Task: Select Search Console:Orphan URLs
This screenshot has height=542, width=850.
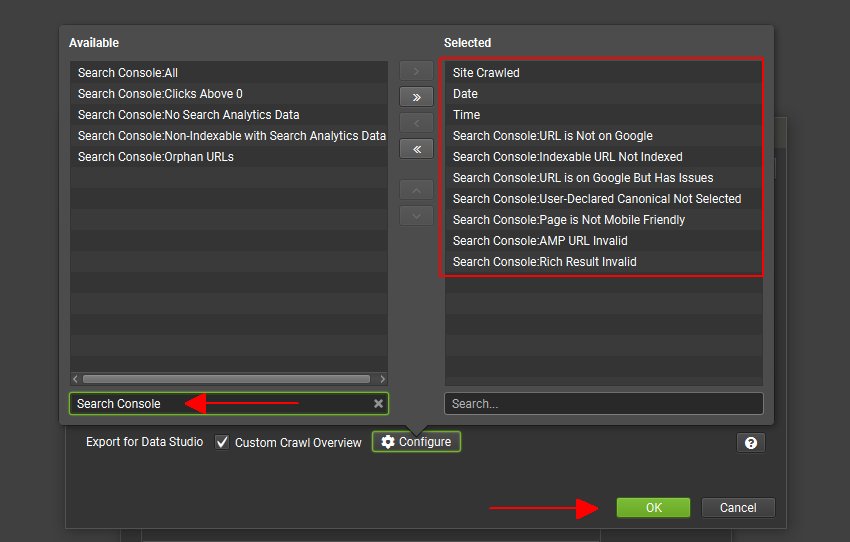Action: pyautogui.click(x=229, y=157)
